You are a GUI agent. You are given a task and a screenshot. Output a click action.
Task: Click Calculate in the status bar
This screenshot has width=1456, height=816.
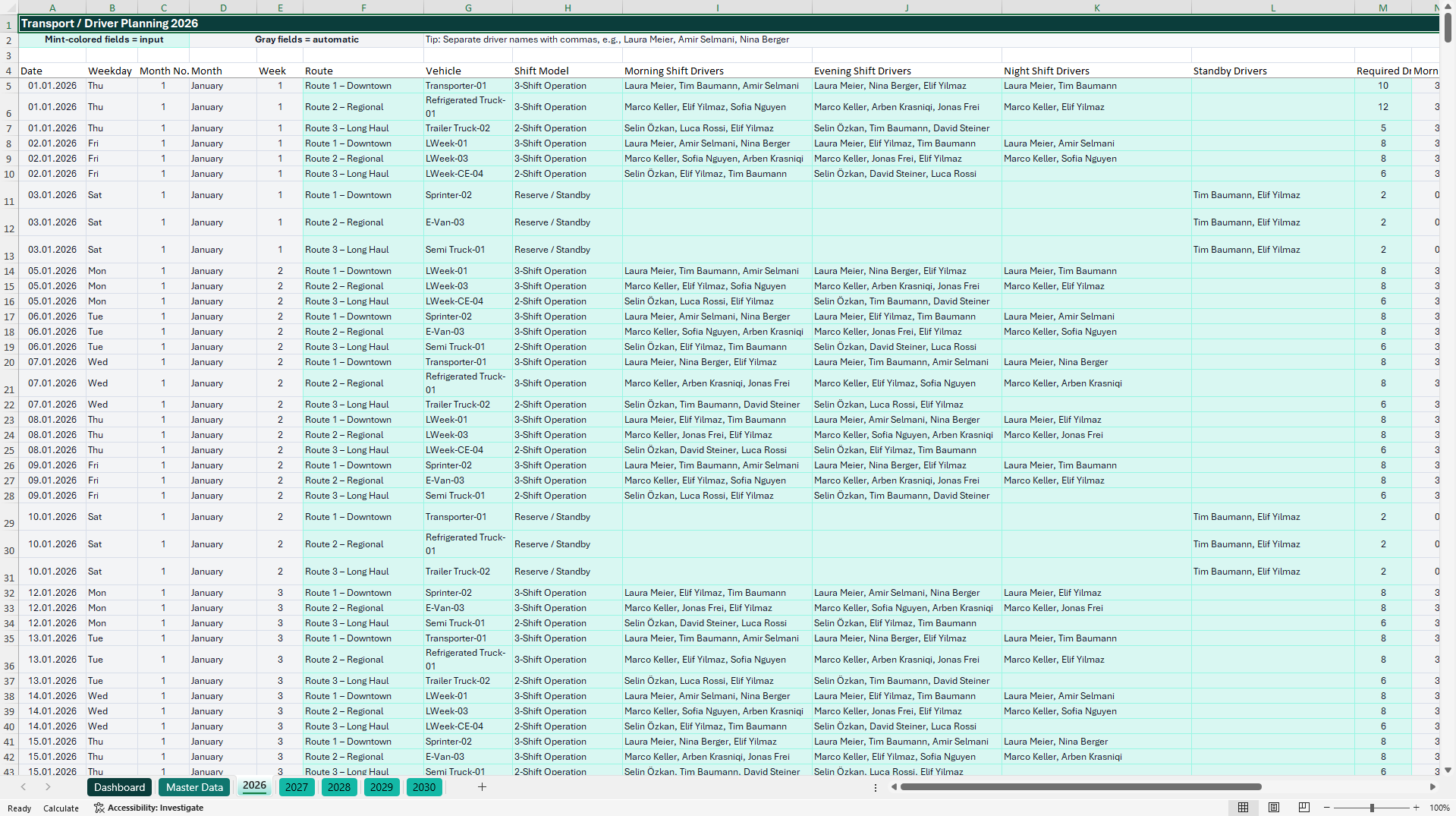pos(61,808)
